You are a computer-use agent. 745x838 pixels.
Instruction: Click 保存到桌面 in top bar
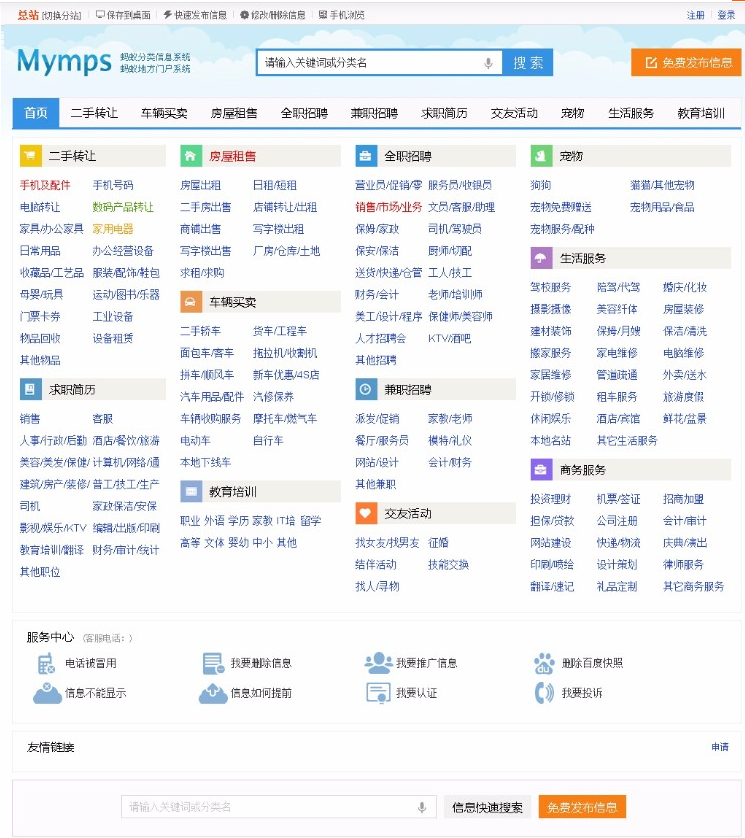(123, 15)
